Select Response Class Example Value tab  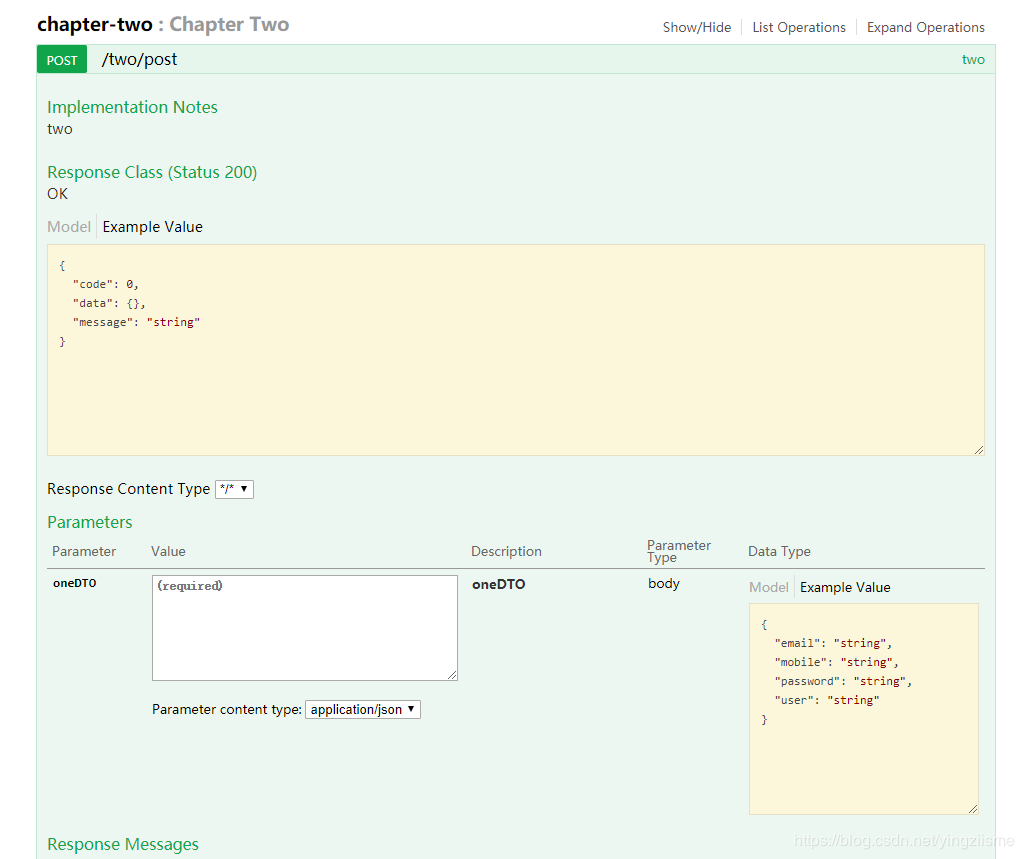153,227
